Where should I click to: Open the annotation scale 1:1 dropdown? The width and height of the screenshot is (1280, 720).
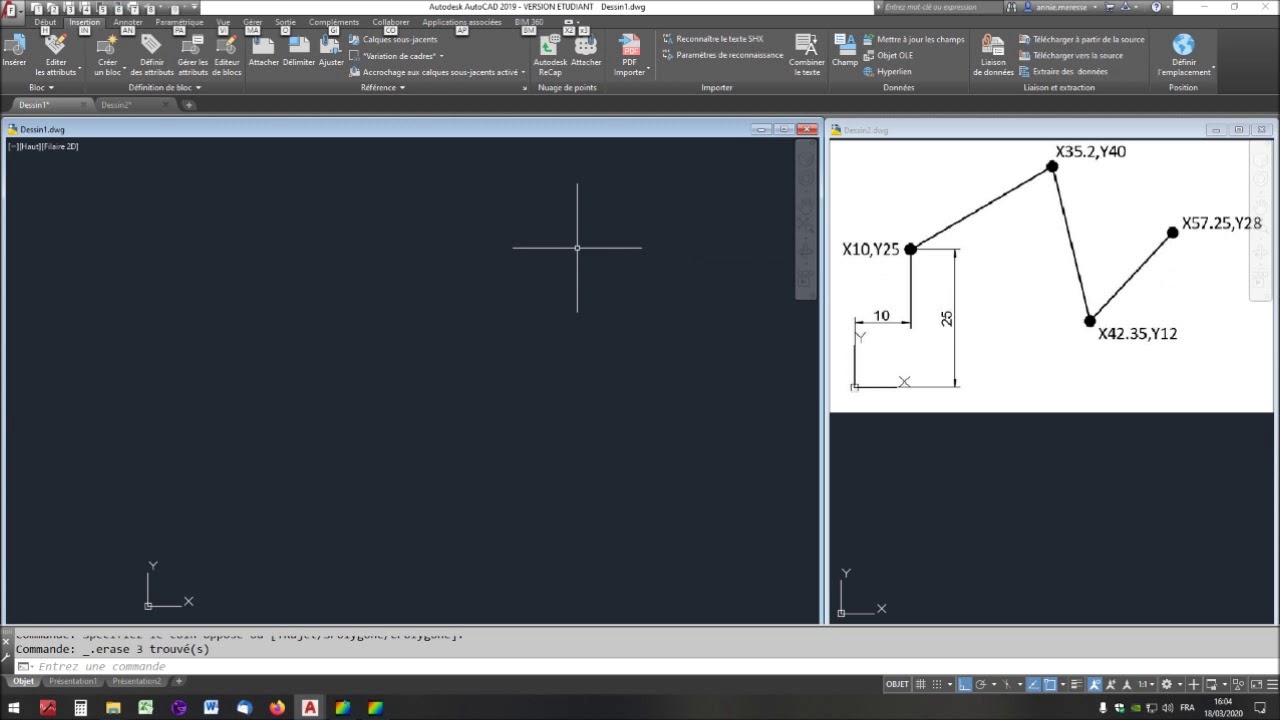[1146, 684]
